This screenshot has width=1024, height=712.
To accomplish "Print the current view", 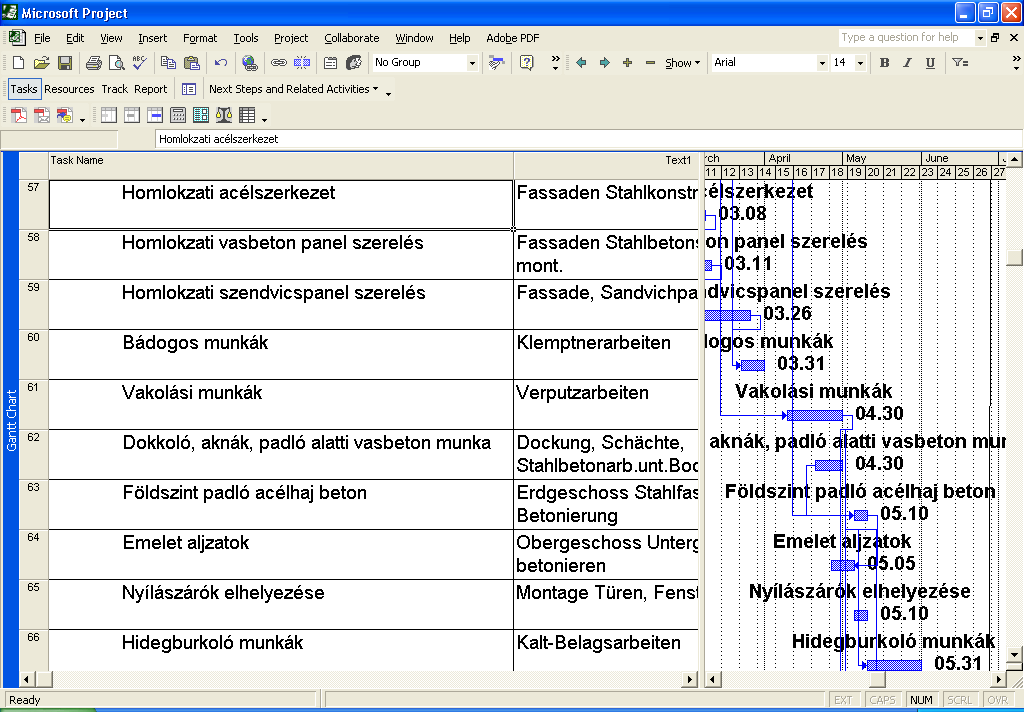I will click(x=94, y=63).
